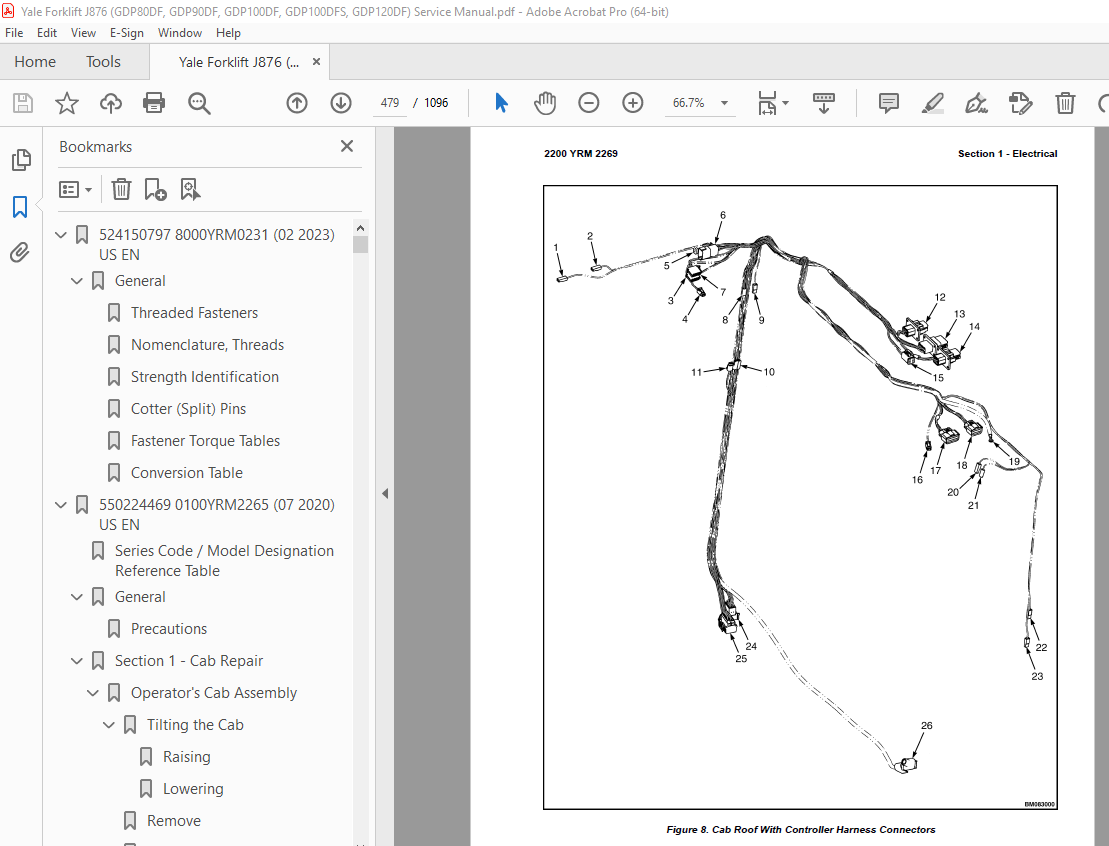The image size is (1109, 846).
Task: Add a comment with sticky note icon
Action: pyautogui.click(x=888, y=103)
